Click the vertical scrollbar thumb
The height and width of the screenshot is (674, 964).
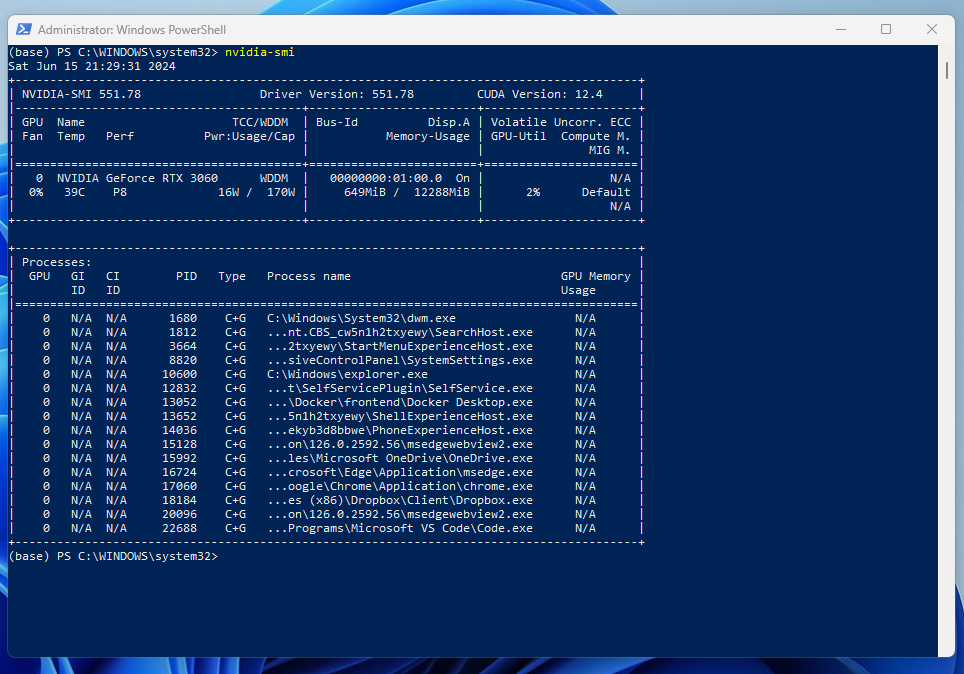tap(946, 70)
